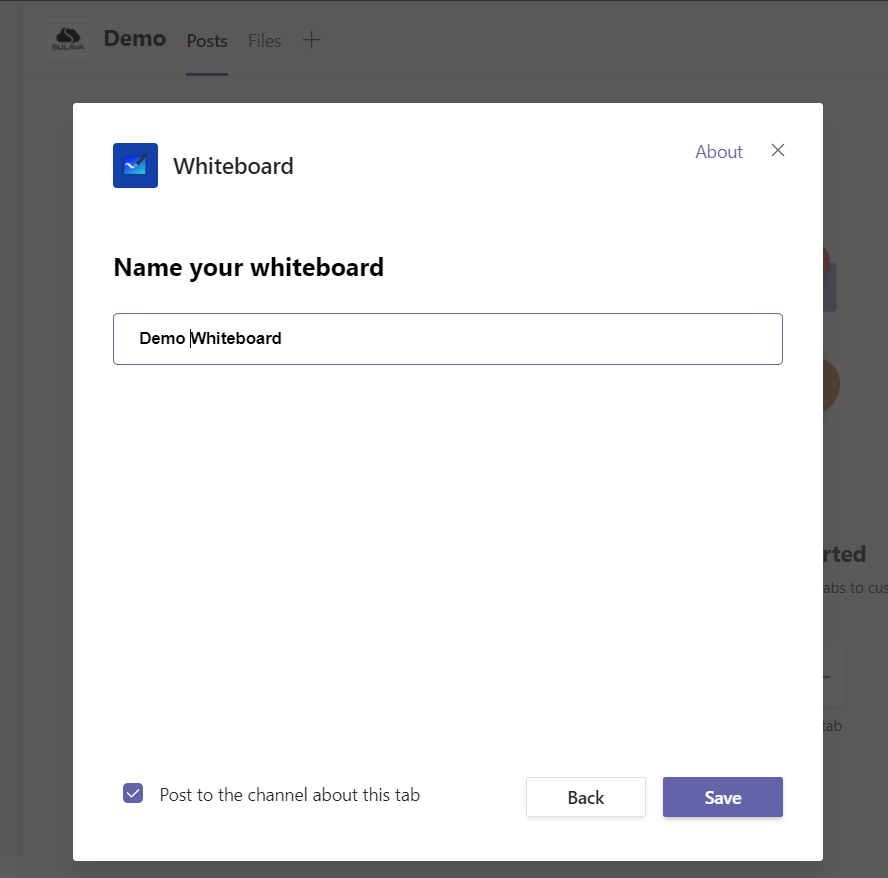Click the 'Name your whiteboard' heading
Image resolution: width=888 pixels, height=878 pixels.
[x=248, y=267]
